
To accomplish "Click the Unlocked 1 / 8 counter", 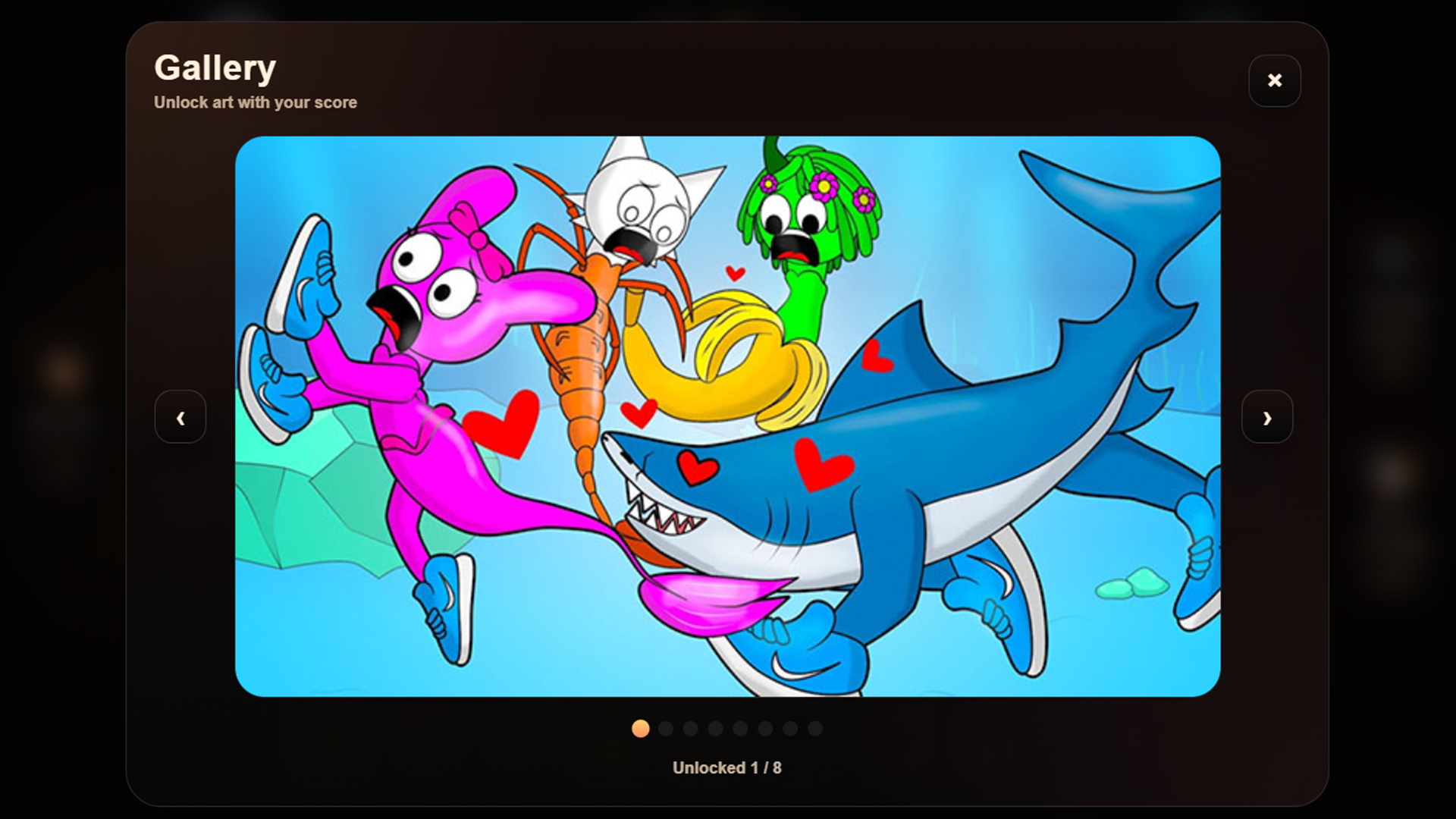I will click(727, 767).
